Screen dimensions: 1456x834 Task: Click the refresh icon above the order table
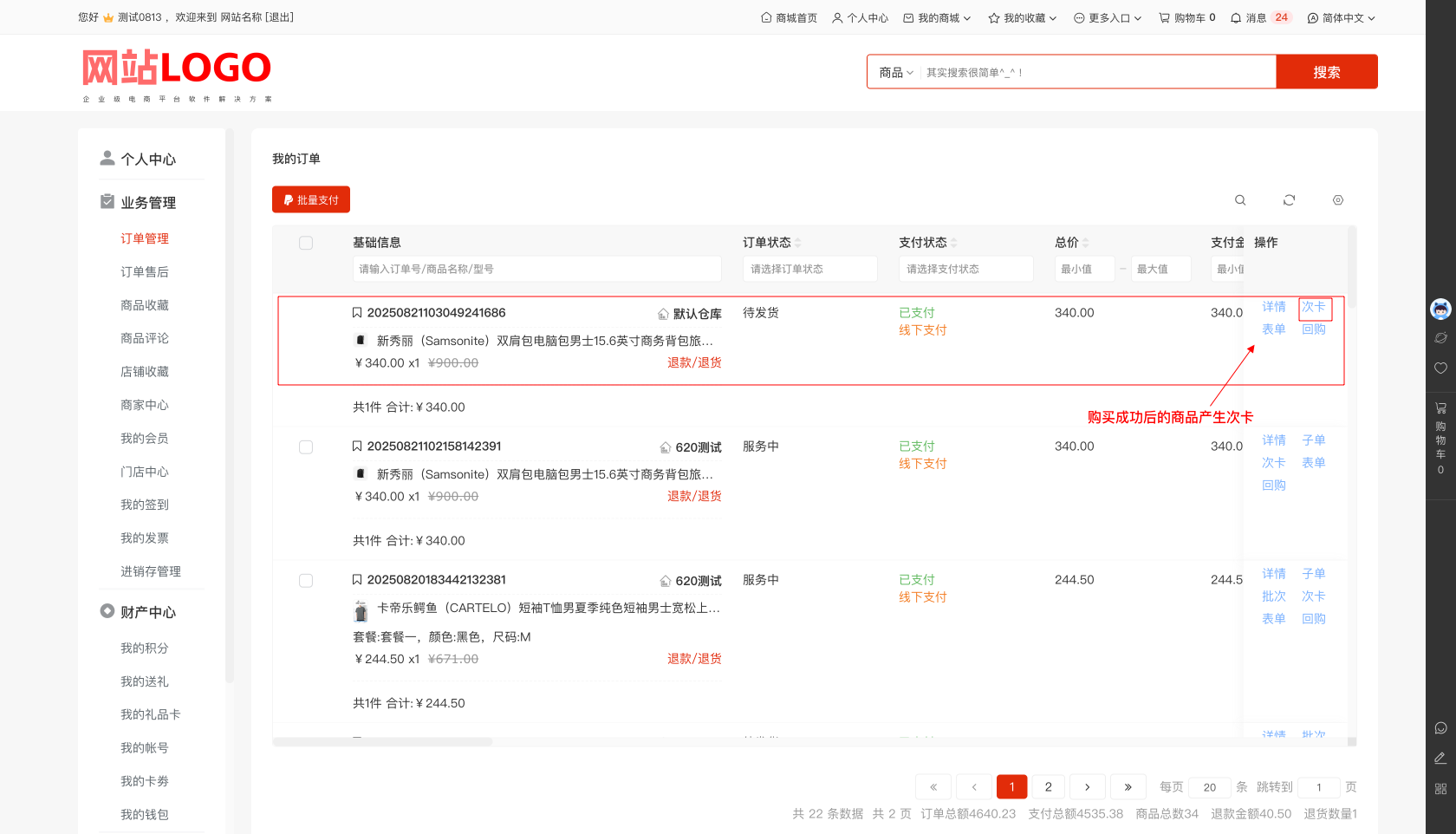(1289, 200)
